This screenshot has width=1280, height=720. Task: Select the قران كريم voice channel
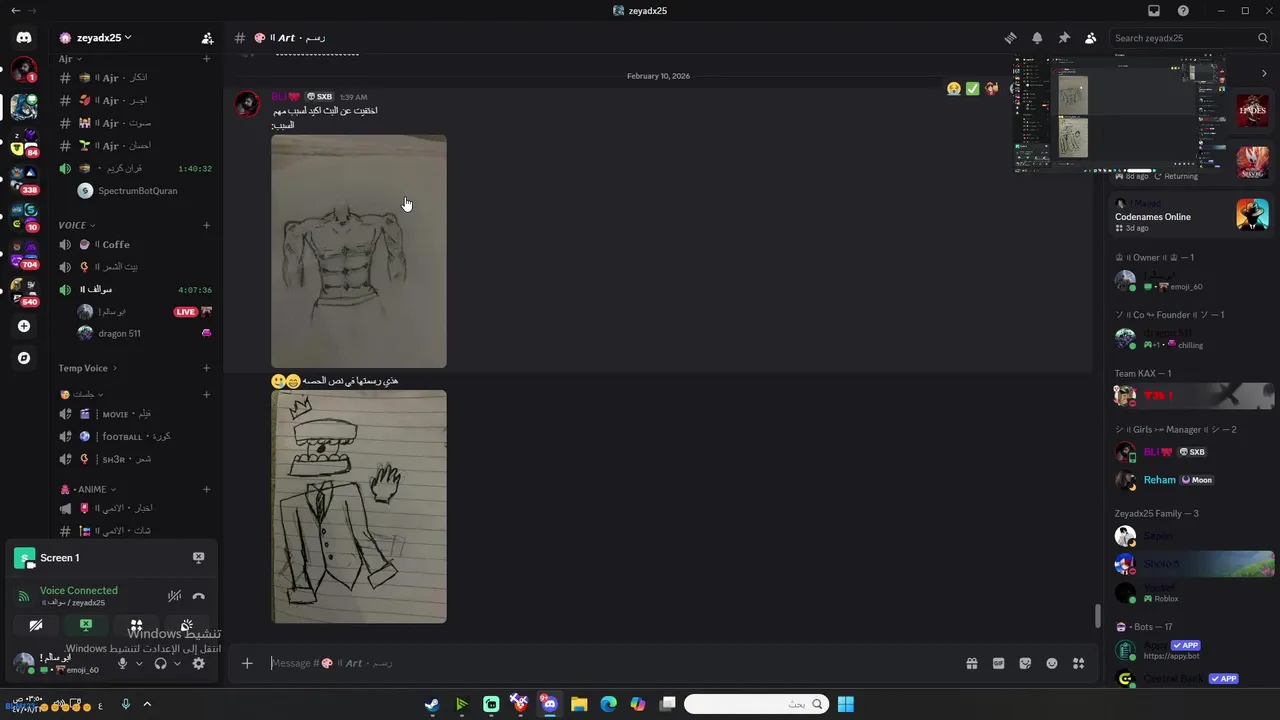135,169
